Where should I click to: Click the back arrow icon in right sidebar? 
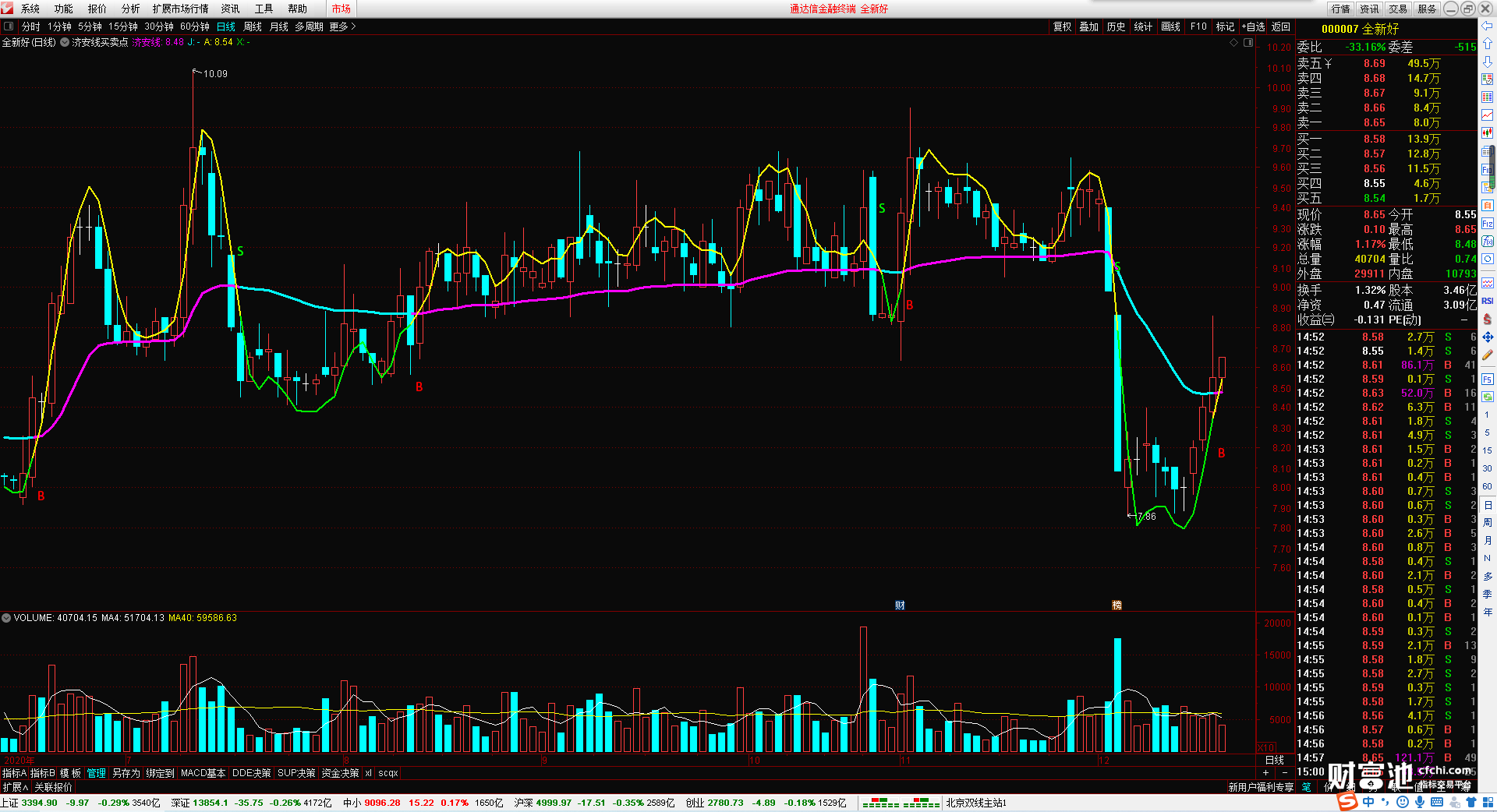1488,26
